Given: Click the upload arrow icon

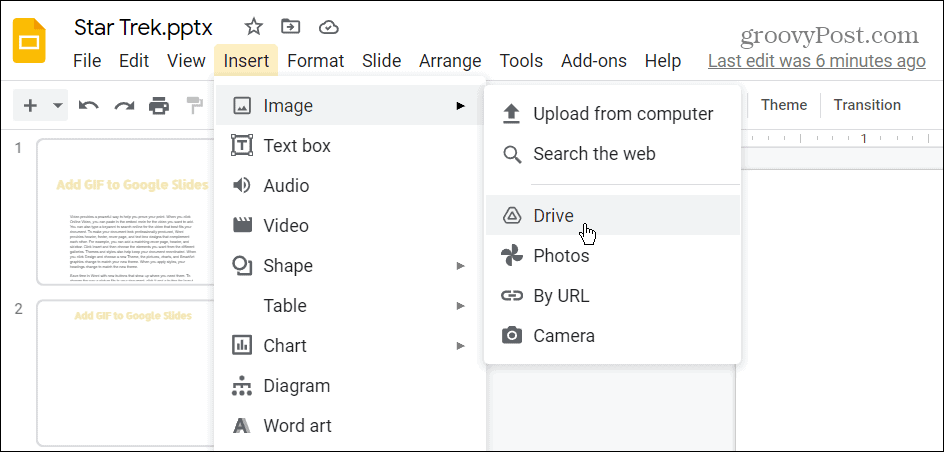Looking at the screenshot, I should pos(512,114).
